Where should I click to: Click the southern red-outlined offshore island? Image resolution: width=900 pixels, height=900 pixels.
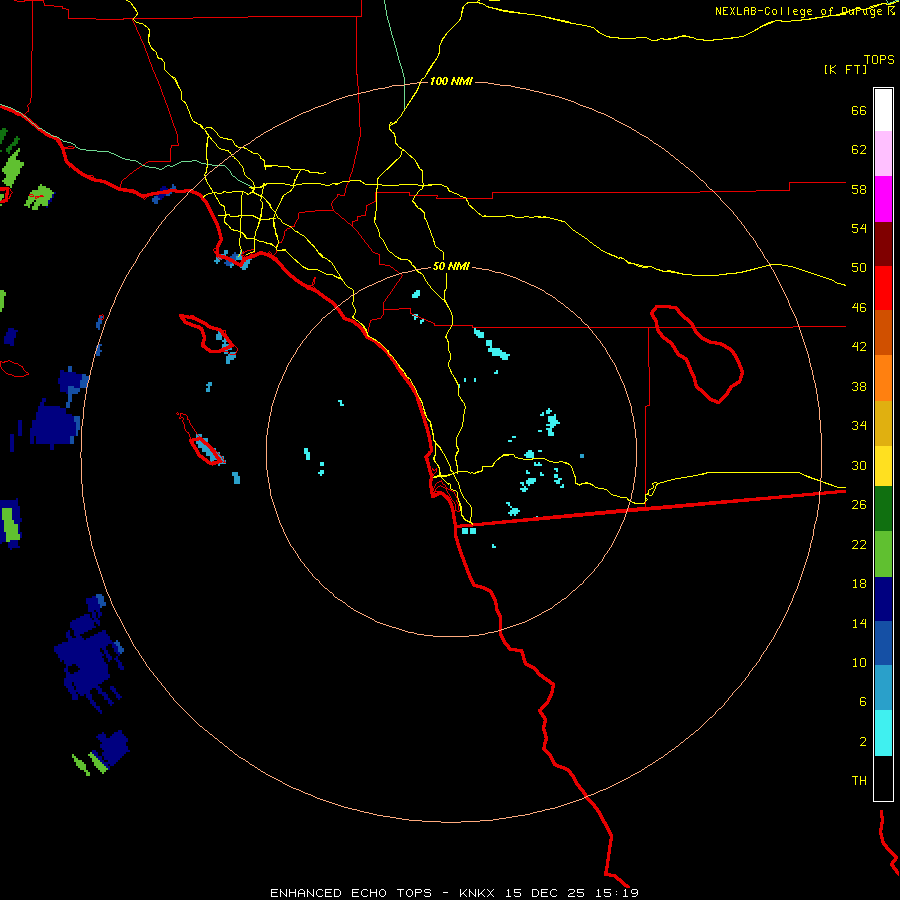pyautogui.click(x=206, y=449)
